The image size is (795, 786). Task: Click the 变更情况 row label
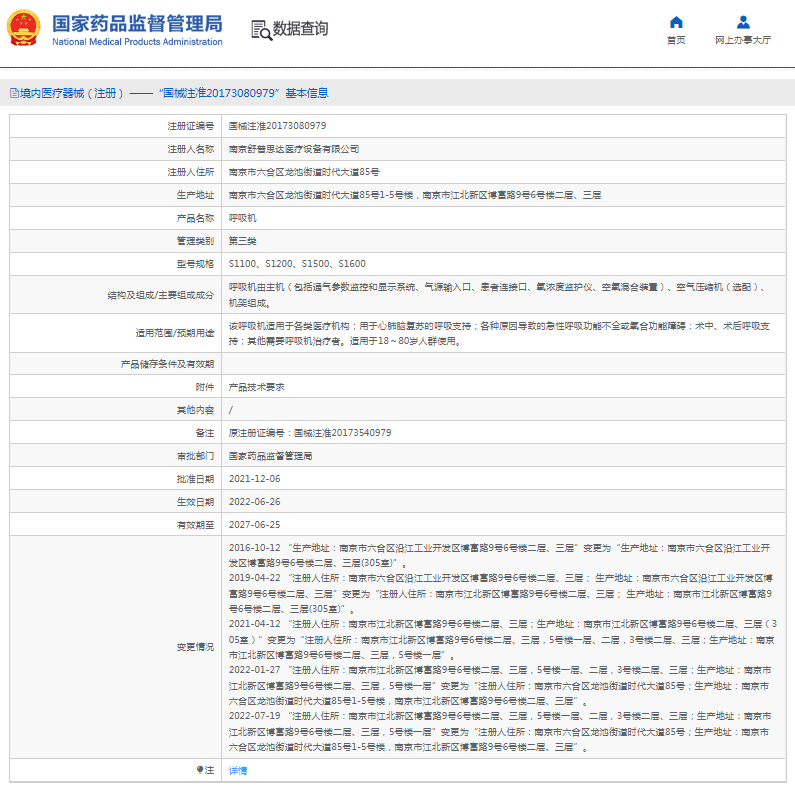coord(195,647)
